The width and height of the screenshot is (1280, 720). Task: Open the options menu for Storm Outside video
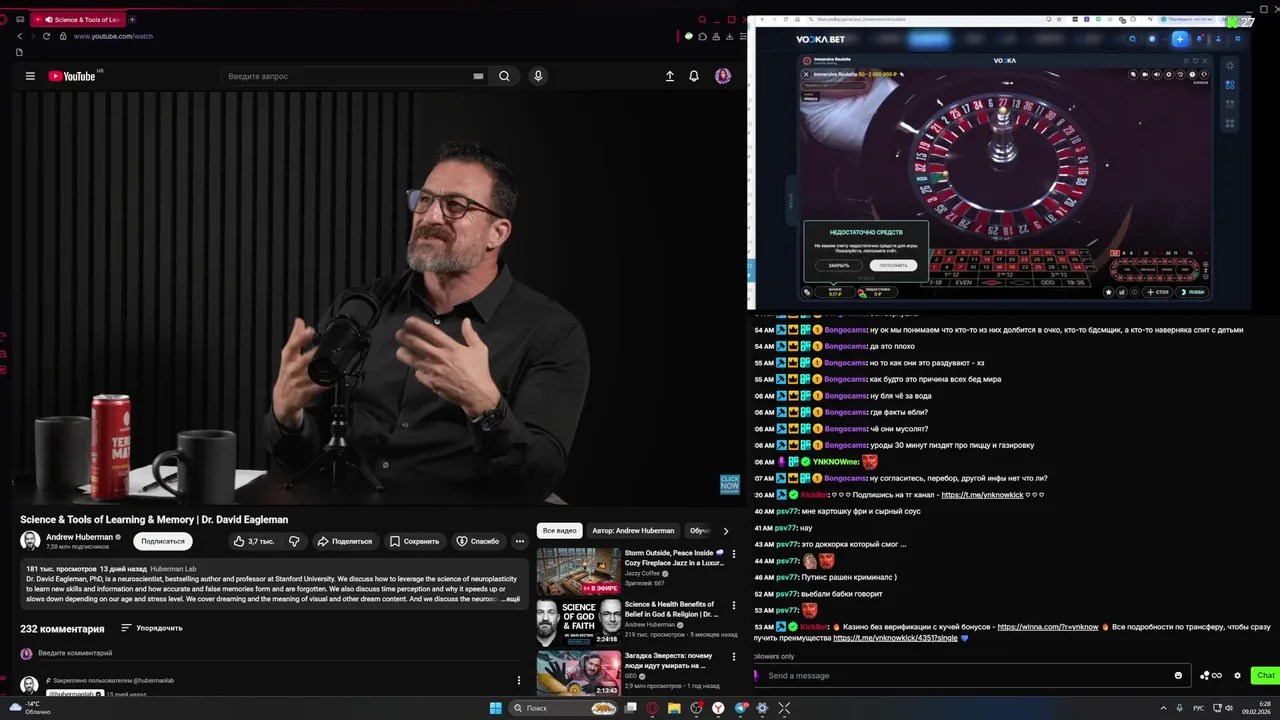(734, 554)
